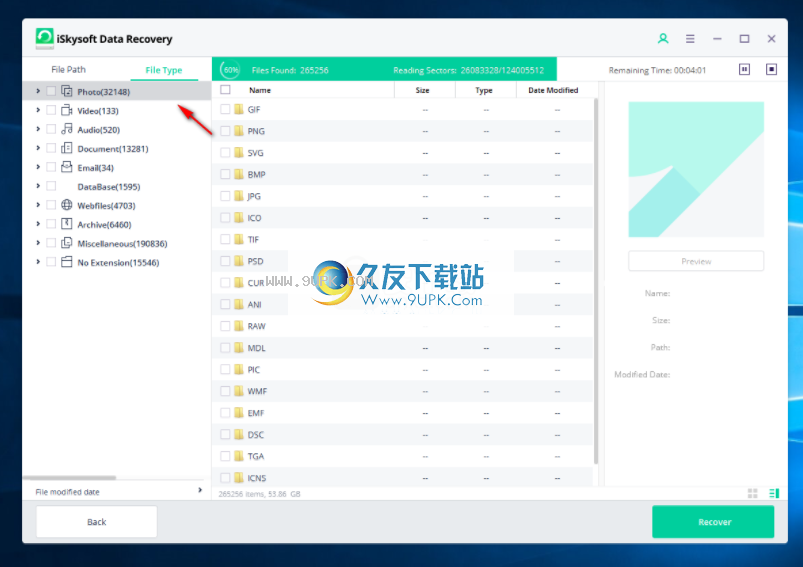Switch to the File Path tab

(x=69, y=69)
